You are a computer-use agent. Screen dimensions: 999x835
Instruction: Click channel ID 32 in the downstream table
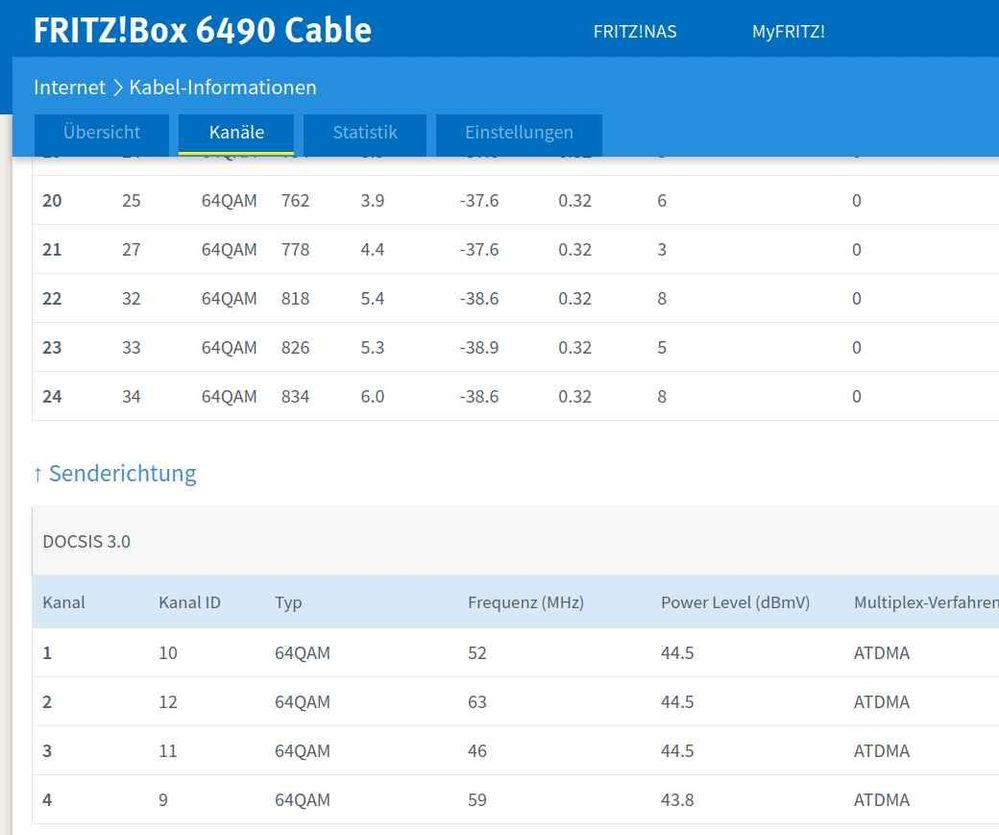[x=131, y=299]
